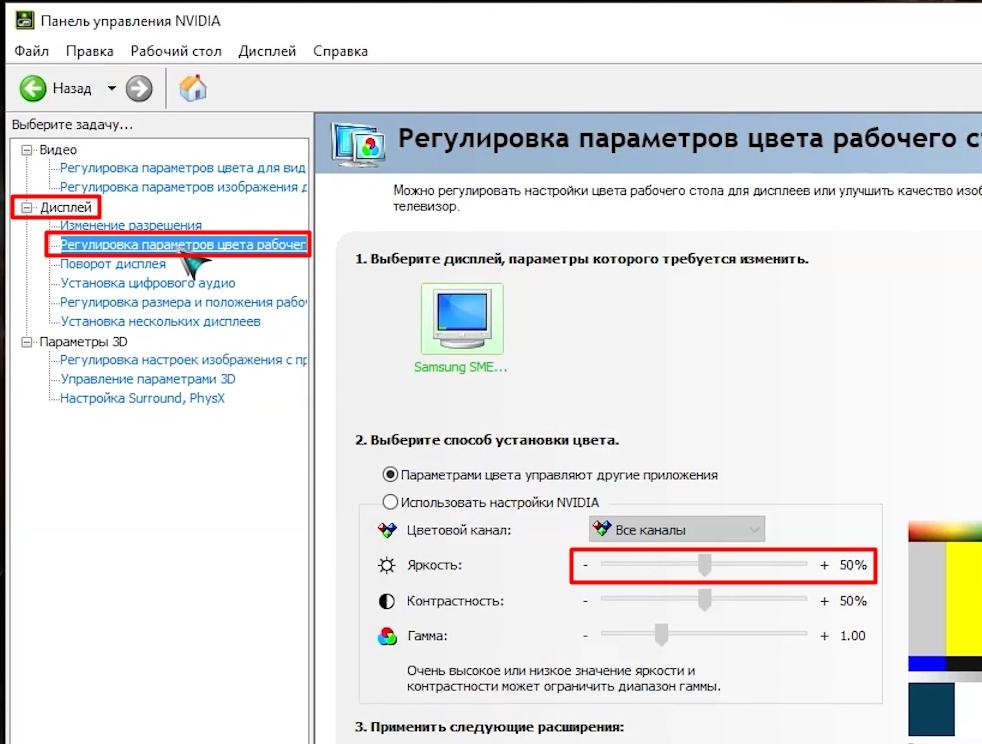982x744 pixels.
Task: Click the contrast plus sign
Action: [824, 601]
